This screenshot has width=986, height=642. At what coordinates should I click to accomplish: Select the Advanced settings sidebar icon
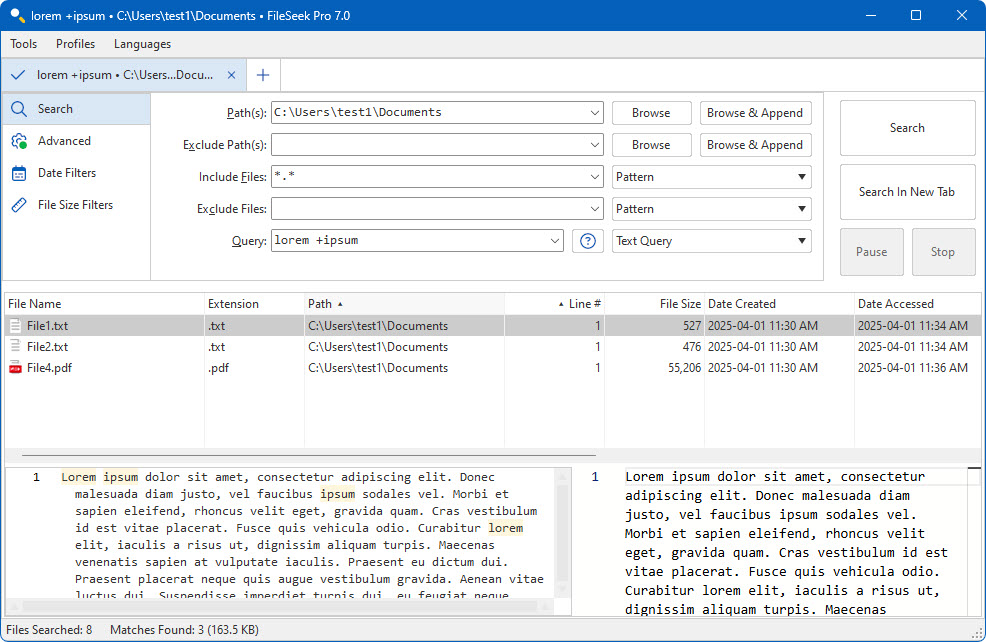(18, 142)
